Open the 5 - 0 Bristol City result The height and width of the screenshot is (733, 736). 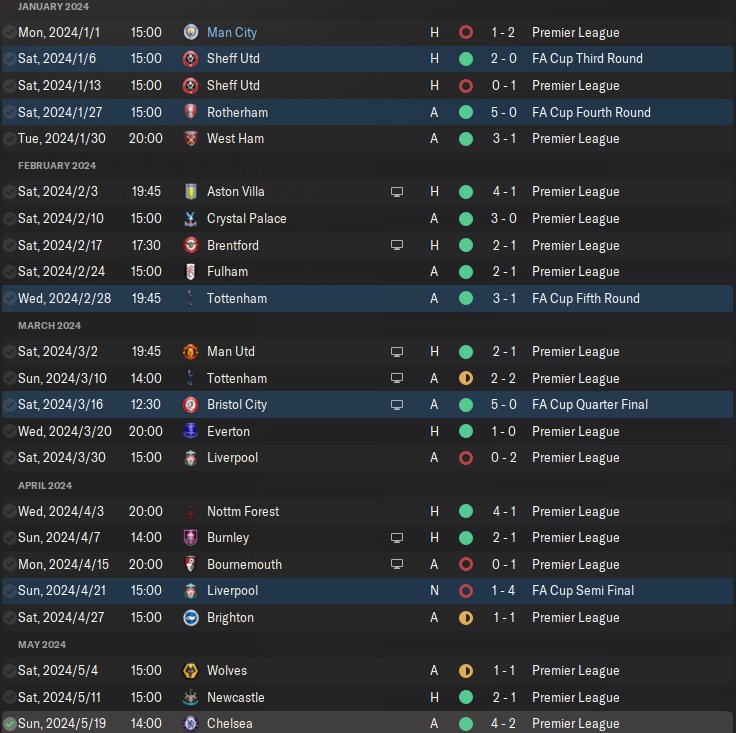(503, 405)
